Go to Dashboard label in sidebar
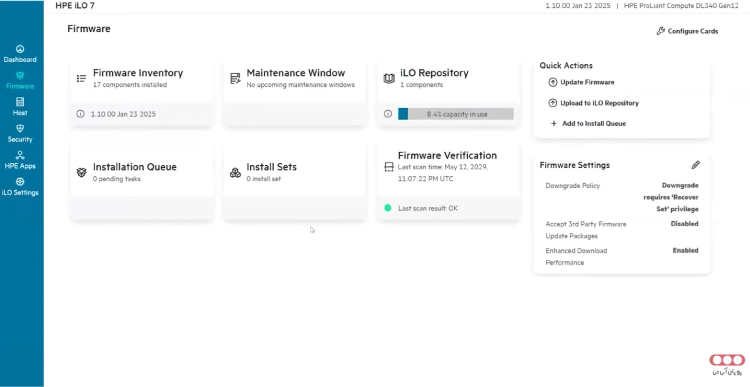 coord(20,60)
